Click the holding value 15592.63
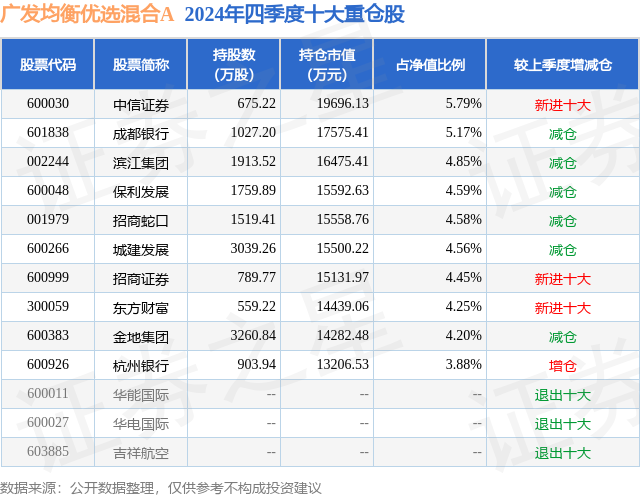The height and width of the screenshot is (497, 640). pos(343,190)
